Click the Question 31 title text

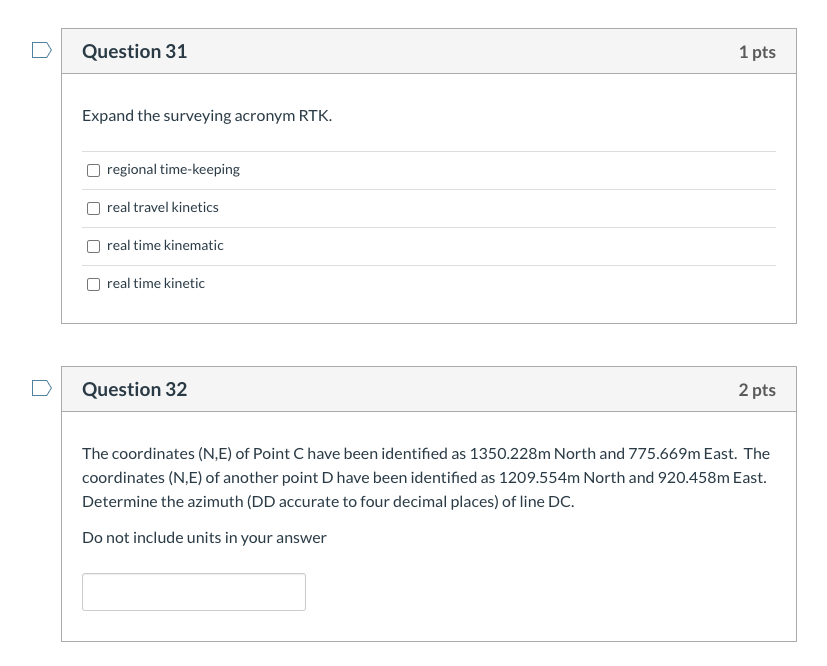(134, 51)
